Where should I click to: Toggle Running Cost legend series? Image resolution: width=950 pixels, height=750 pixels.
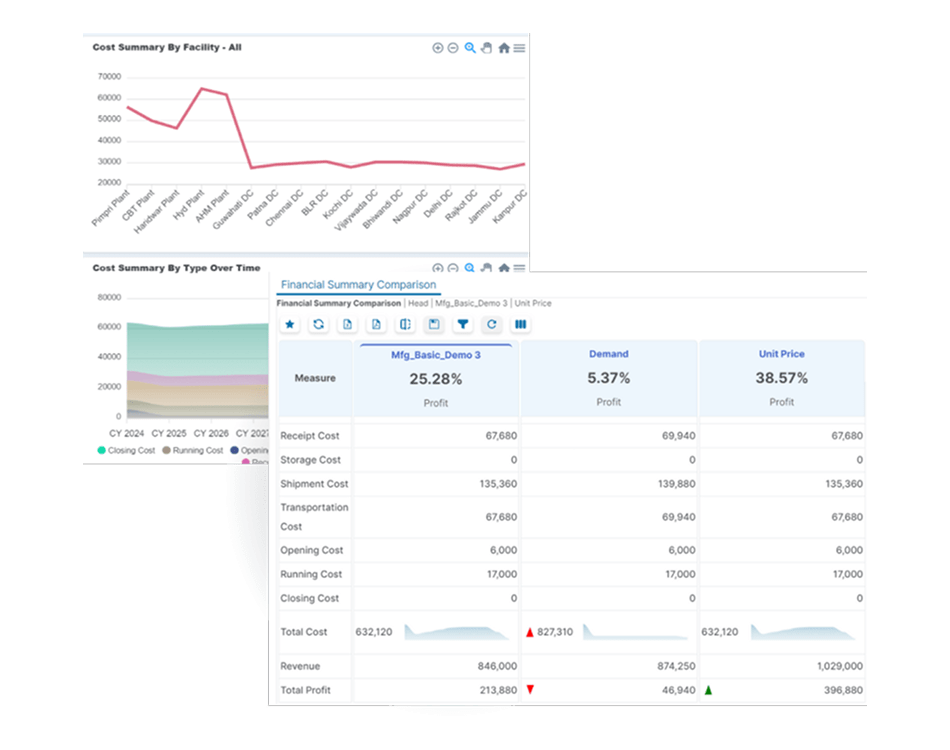tap(193, 450)
